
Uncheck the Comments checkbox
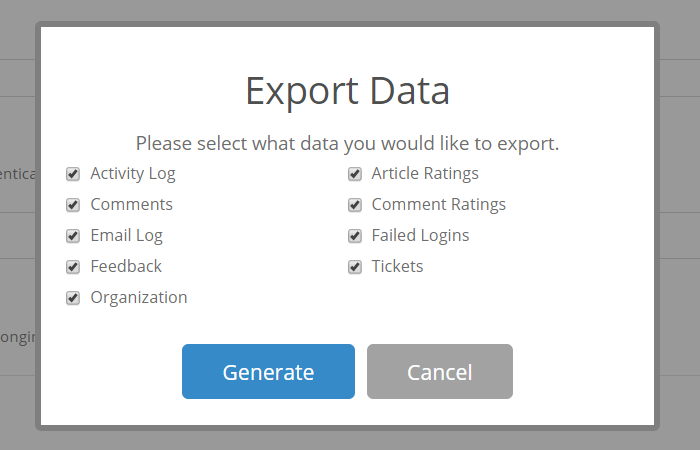pos(73,205)
